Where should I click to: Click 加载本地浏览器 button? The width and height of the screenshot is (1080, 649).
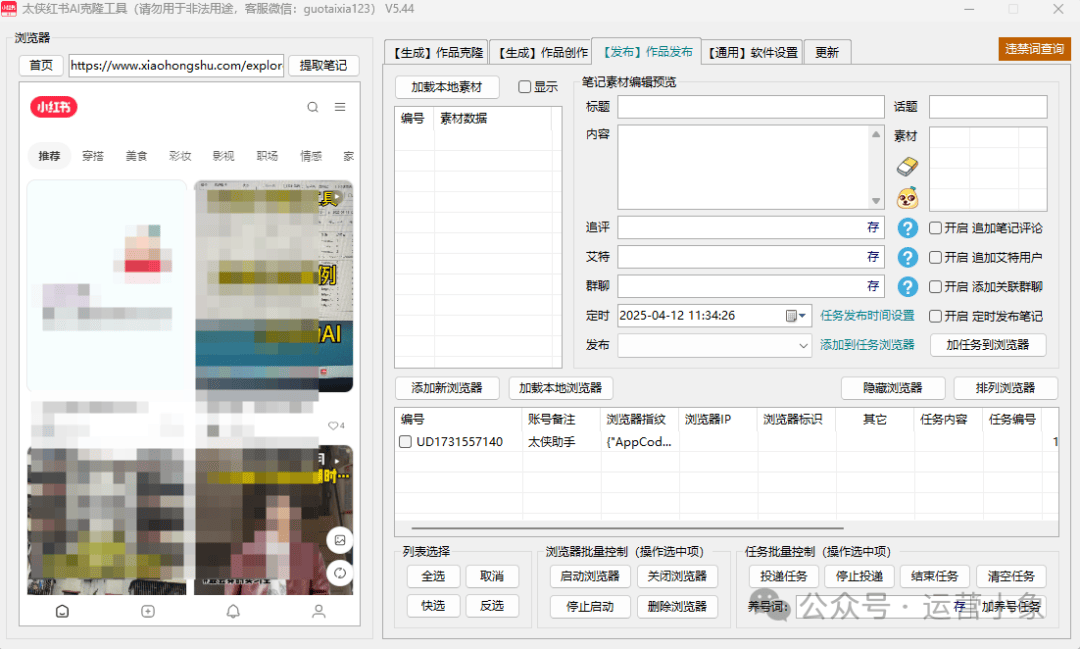coord(561,388)
